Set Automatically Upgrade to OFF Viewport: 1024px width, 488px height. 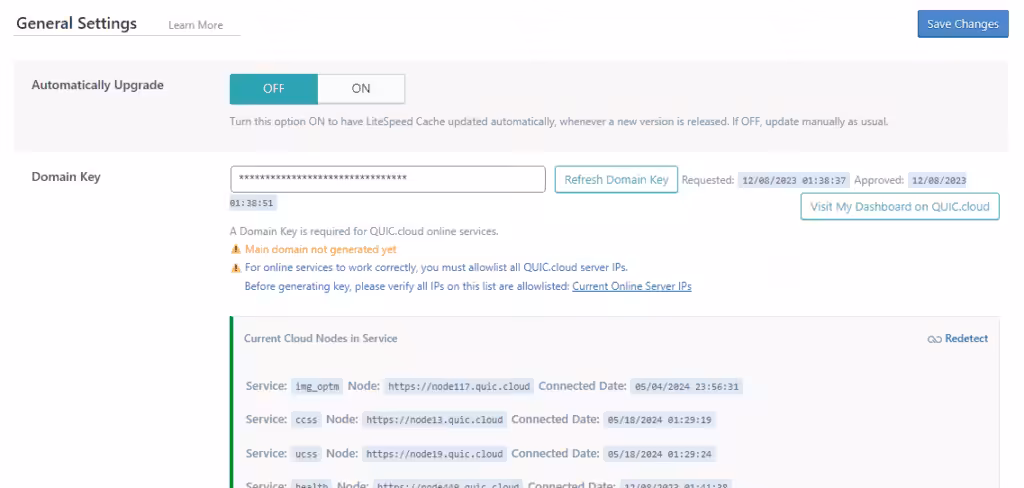tap(274, 88)
